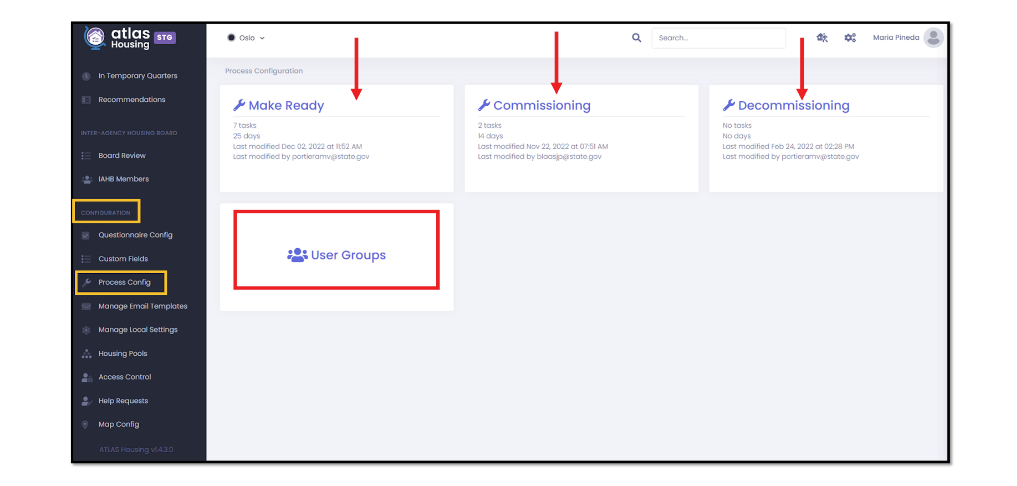
Task: Click the Housing Pools hierarchy icon
Action: click(86, 354)
